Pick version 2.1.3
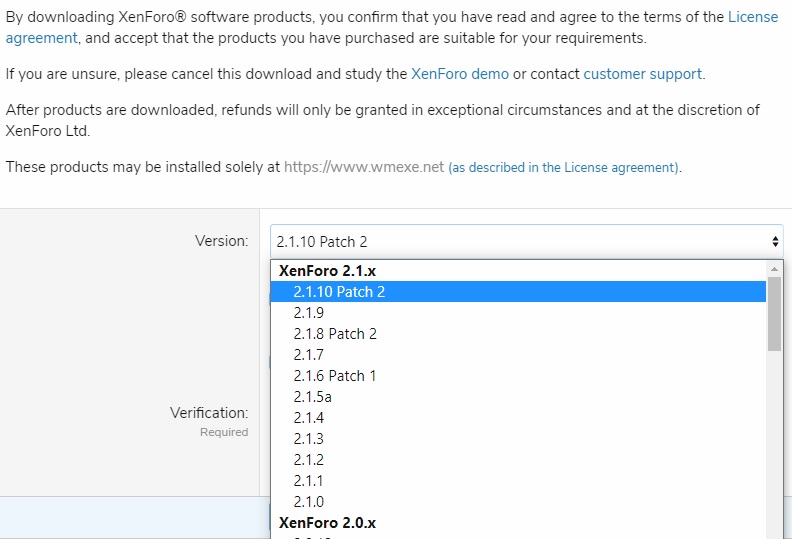792x539 pixels. [x=518, y=438]
